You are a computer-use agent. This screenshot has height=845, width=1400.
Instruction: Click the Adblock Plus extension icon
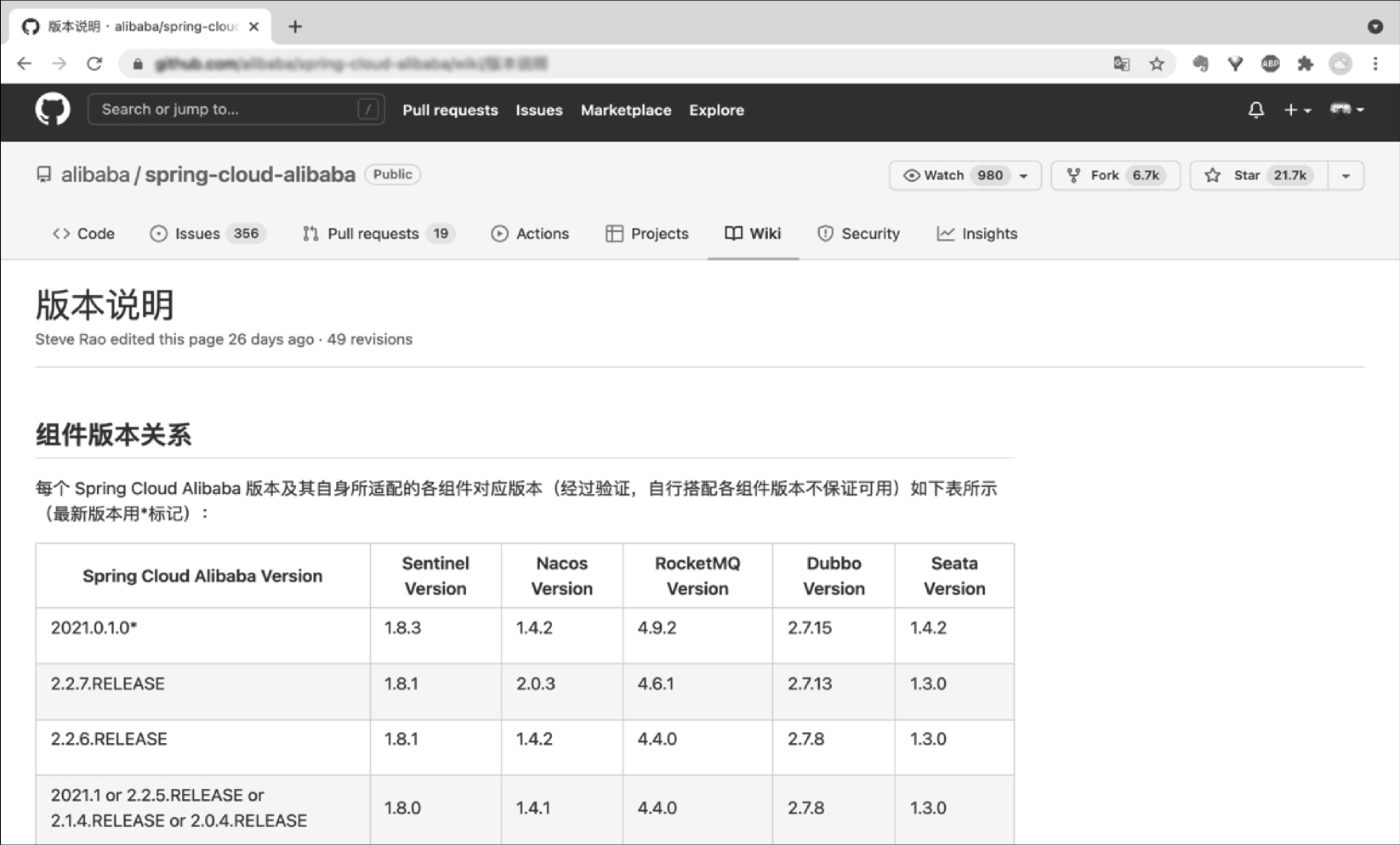[1270, 64]
